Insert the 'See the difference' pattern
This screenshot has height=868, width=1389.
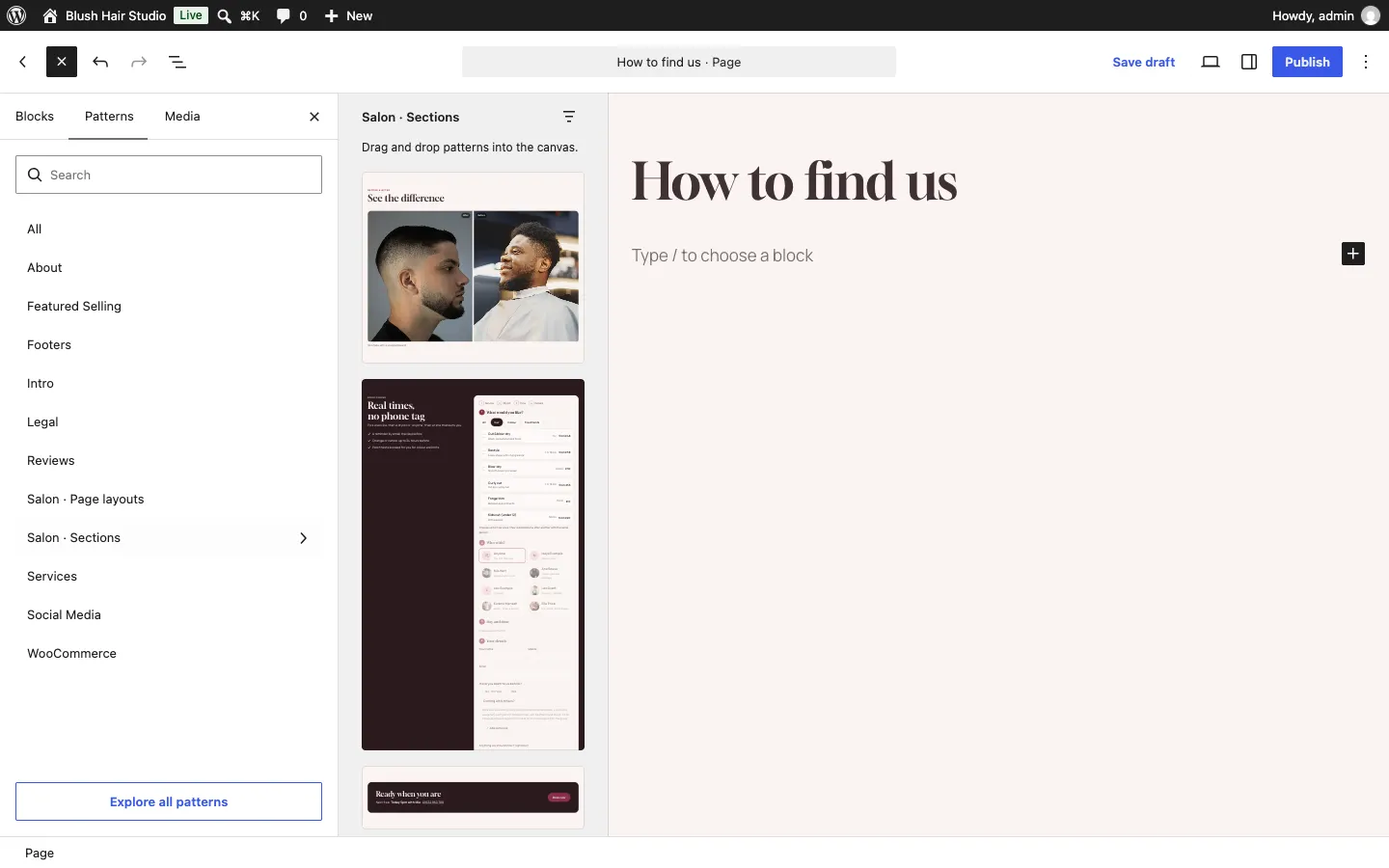pyautogui.click(x=473, y=267)
